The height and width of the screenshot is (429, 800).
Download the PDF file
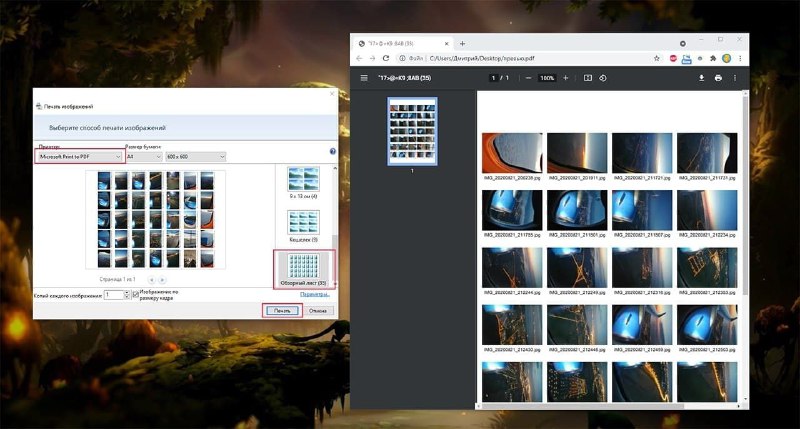point(702,78)
